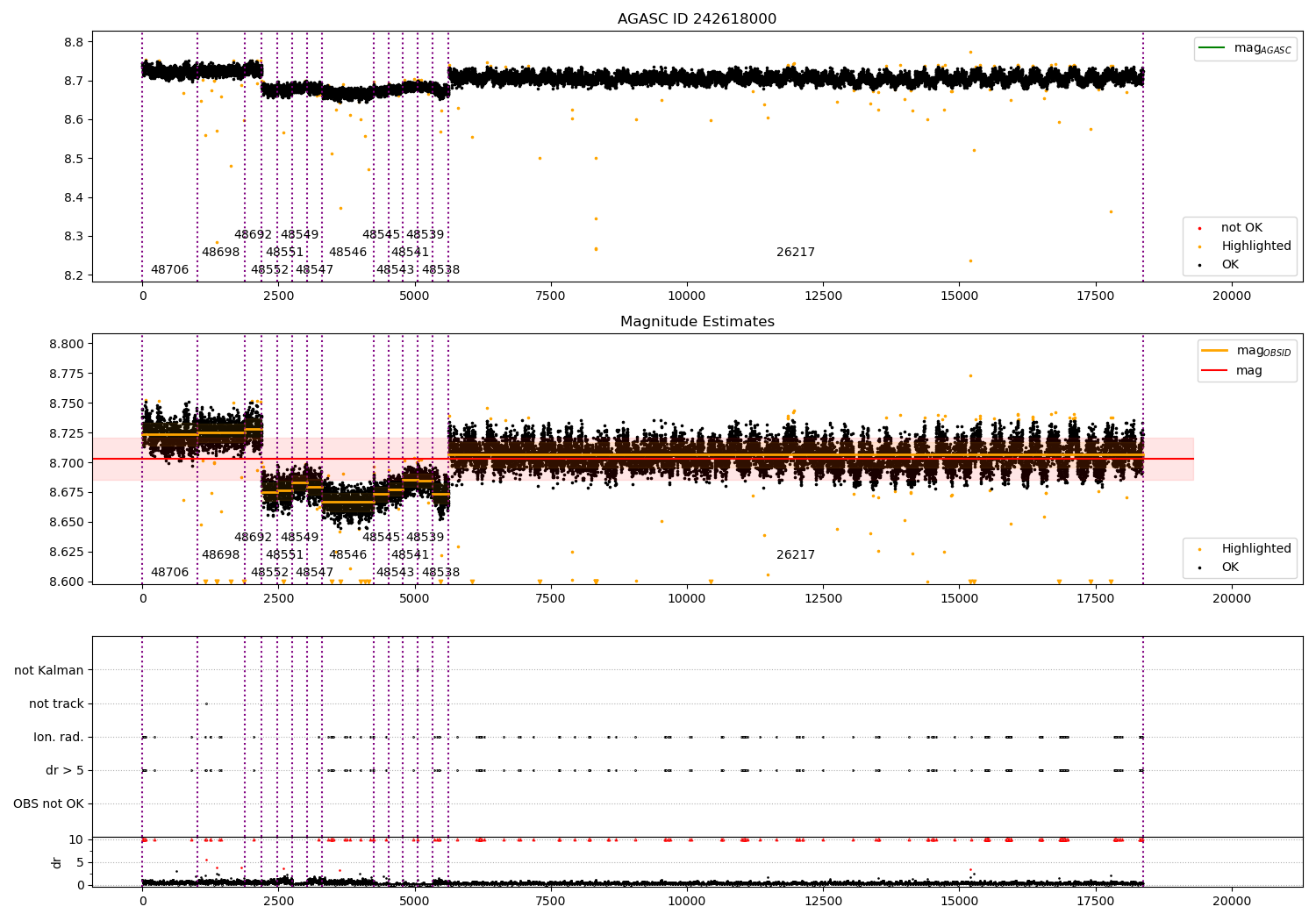This screenshot has height=921, width=1316.
Task: Click OBSID label 26217 in Magnitude Estimates plot
Action: click(796, 555)
